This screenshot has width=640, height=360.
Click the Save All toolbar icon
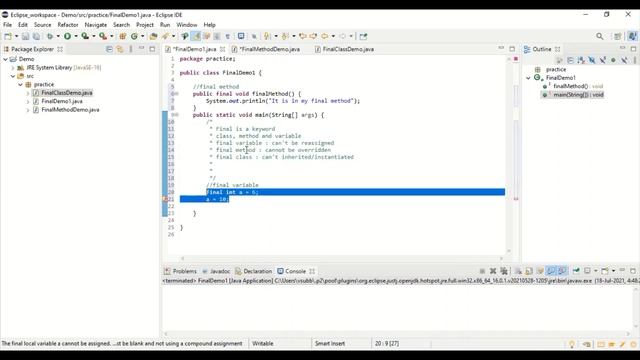click(36, 36)
